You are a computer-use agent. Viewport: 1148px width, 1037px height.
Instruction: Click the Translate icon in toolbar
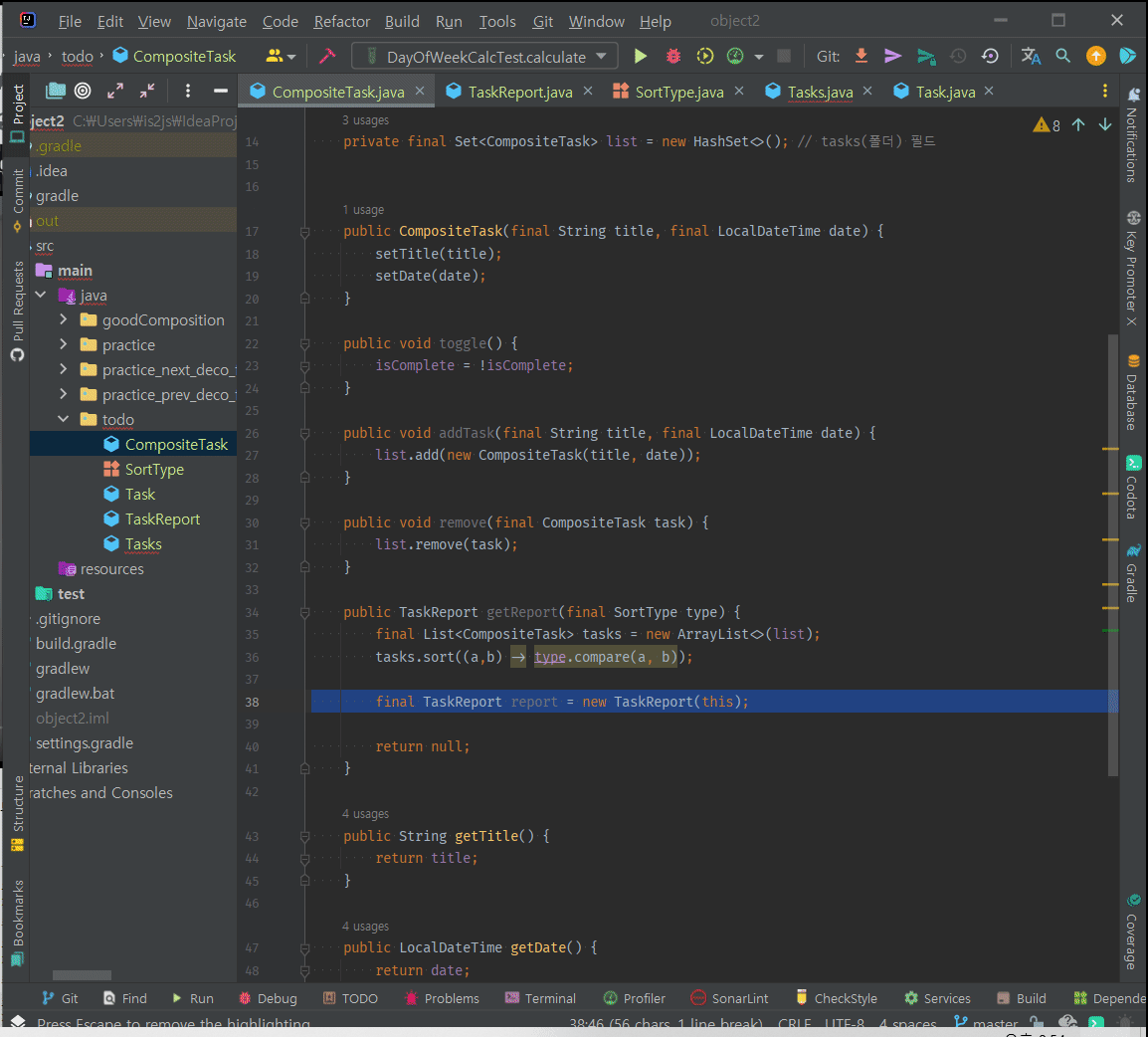[x=1032, y=57]
